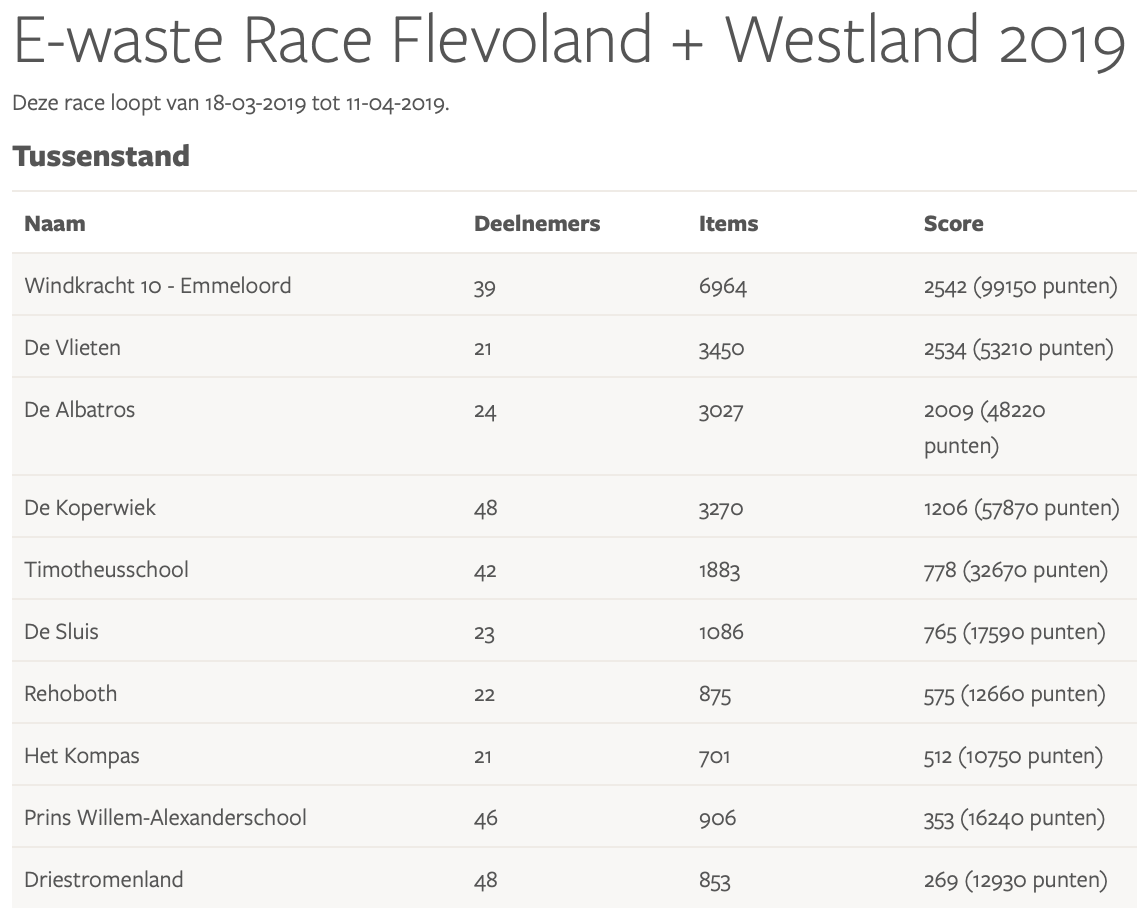The width and height of the screenshot is (1148, 920).
Task: Click the Naam column header
Action: (x=55, y=224)
